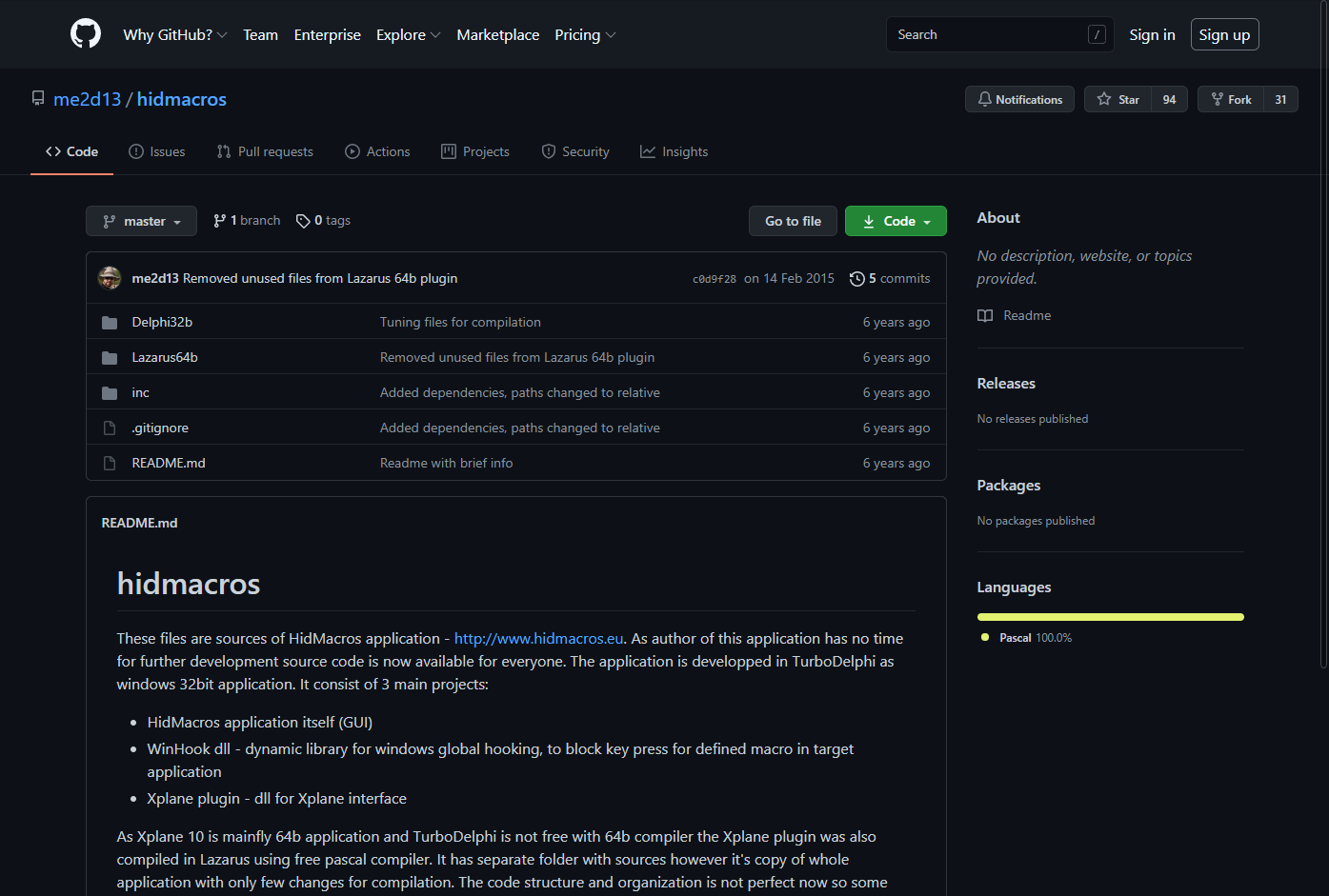Click the .gitignore file icon
The width and height of the screenshot is (1329, 896).
(x=110, y=428)
